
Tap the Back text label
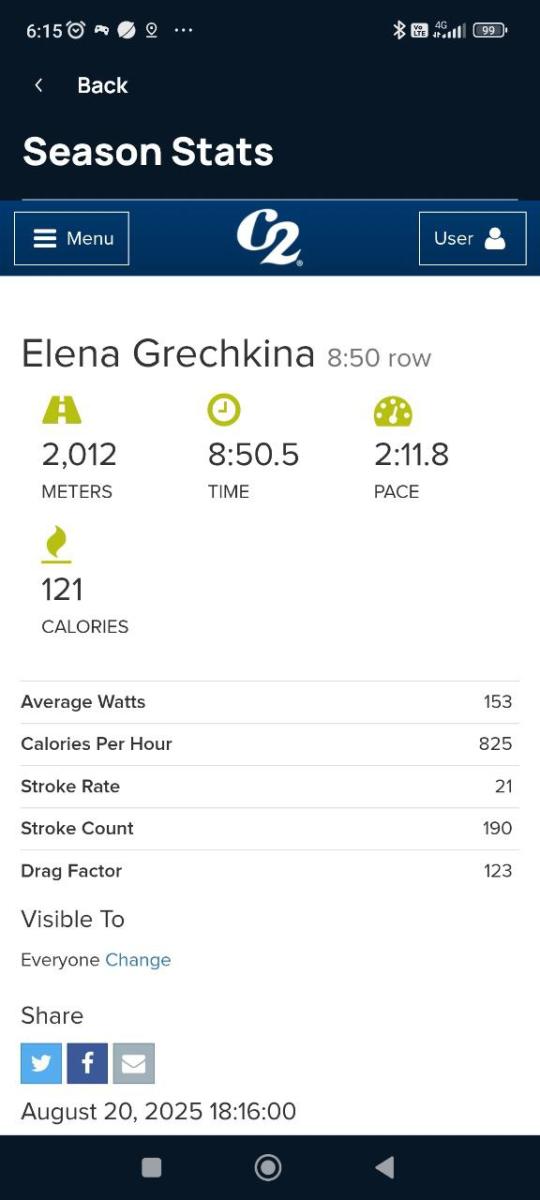pos(103,85)
